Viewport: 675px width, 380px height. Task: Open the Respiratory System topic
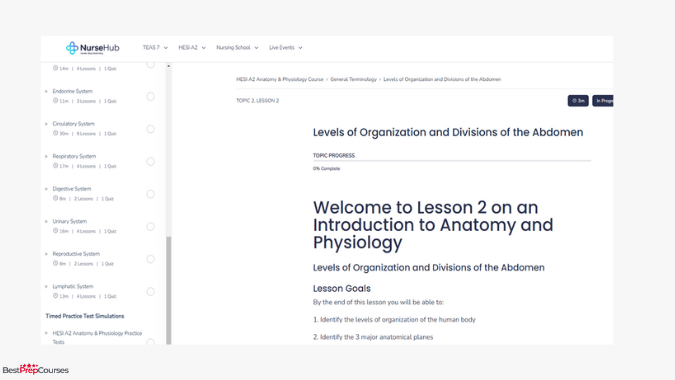click(x=74, y=156)
